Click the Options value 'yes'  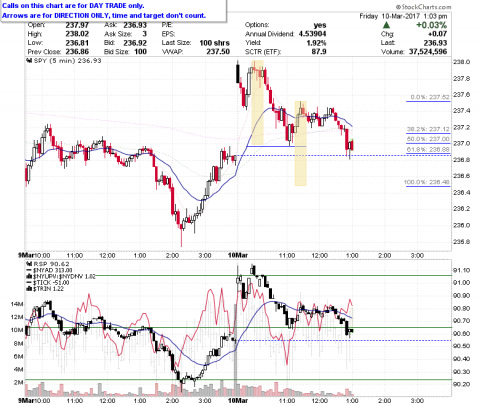[x=320, y=25]
